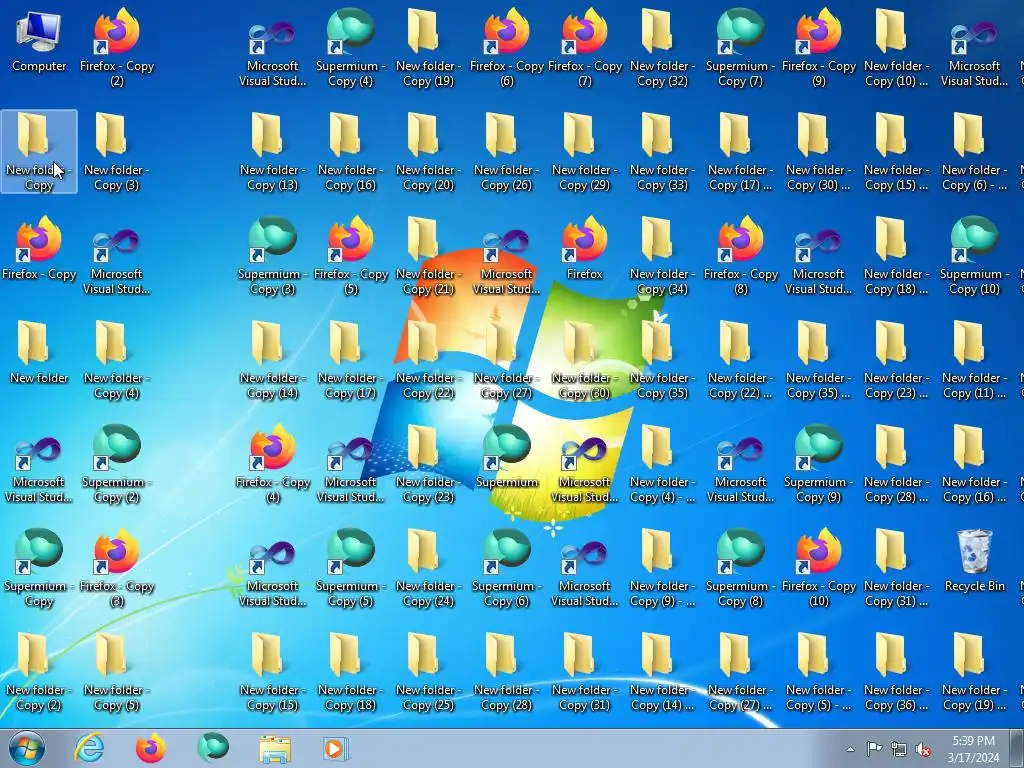Select the plain New folder icon
This screenshot has height=768, width=1024.
tap(39, 352)
